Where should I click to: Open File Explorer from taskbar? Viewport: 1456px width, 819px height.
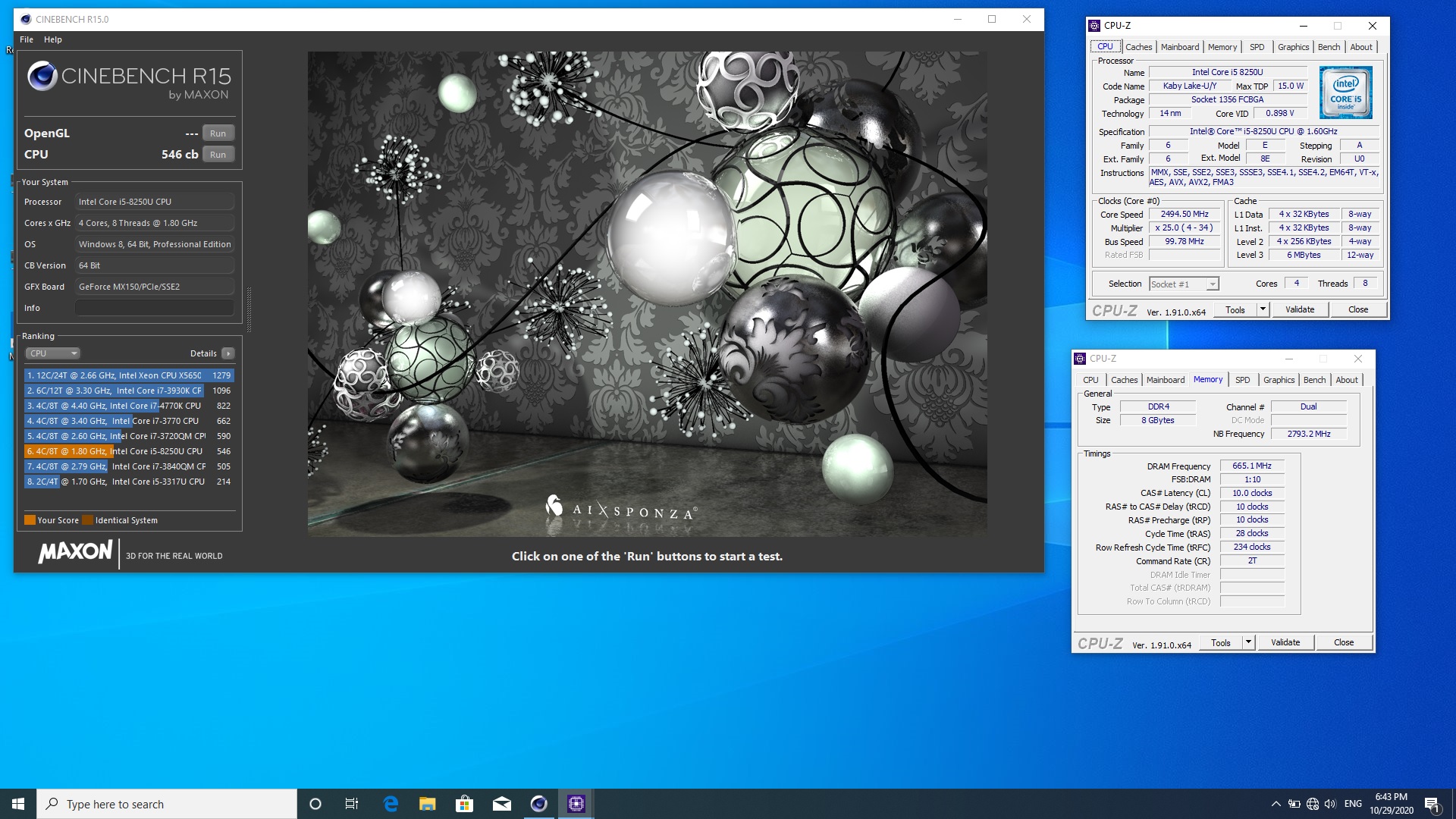pyautogui.click(x=428, y=804)
